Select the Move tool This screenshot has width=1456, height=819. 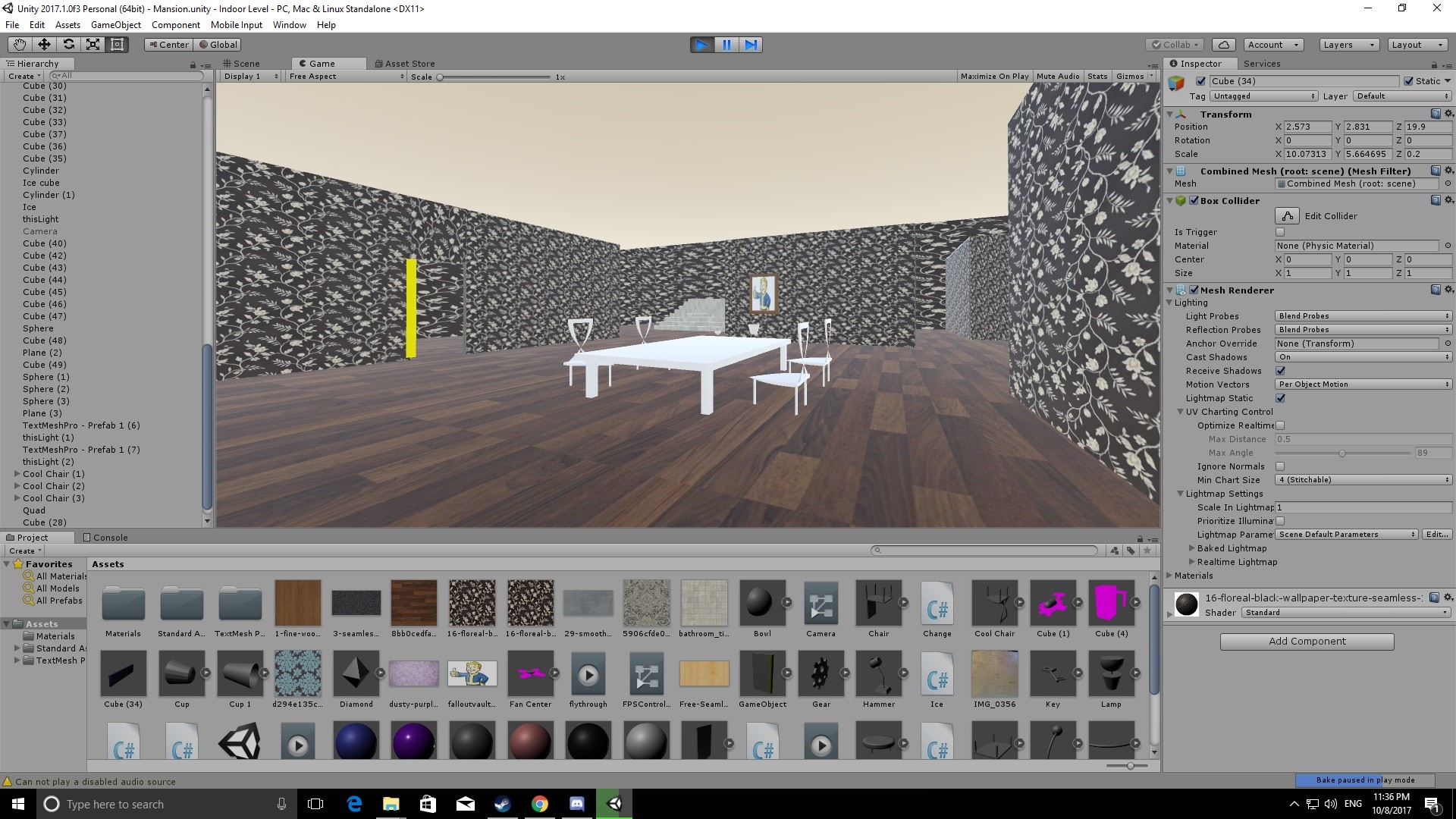44,45
